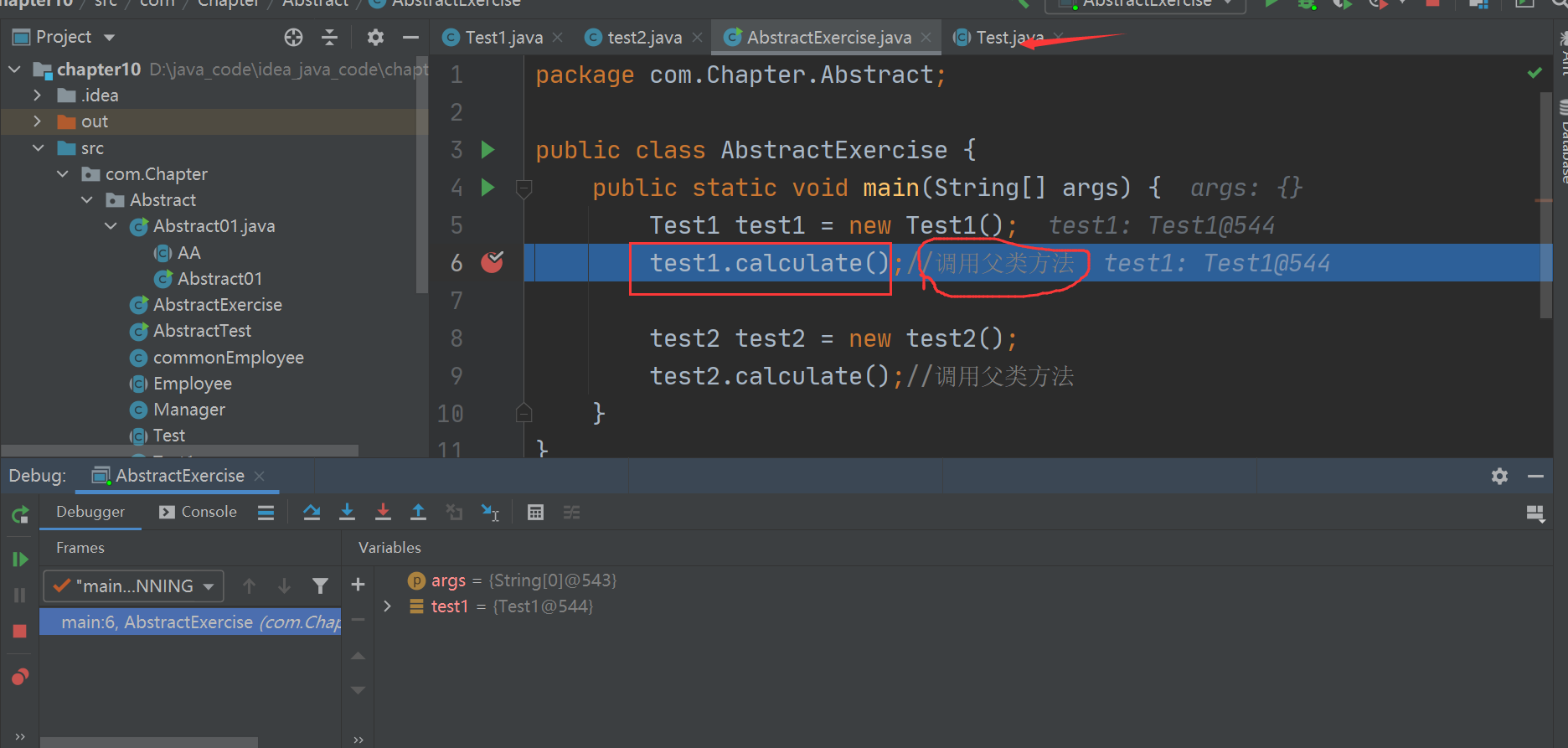
Task: Run main method at line 4 gutter
Action: click(x=487, y=188)
